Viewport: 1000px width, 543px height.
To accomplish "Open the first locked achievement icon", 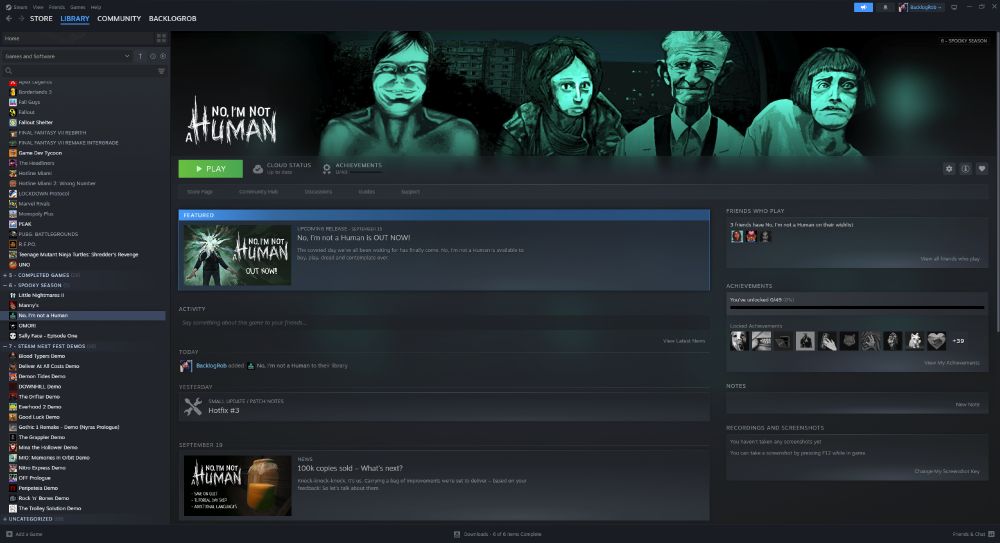I will [x=740, y=341].
